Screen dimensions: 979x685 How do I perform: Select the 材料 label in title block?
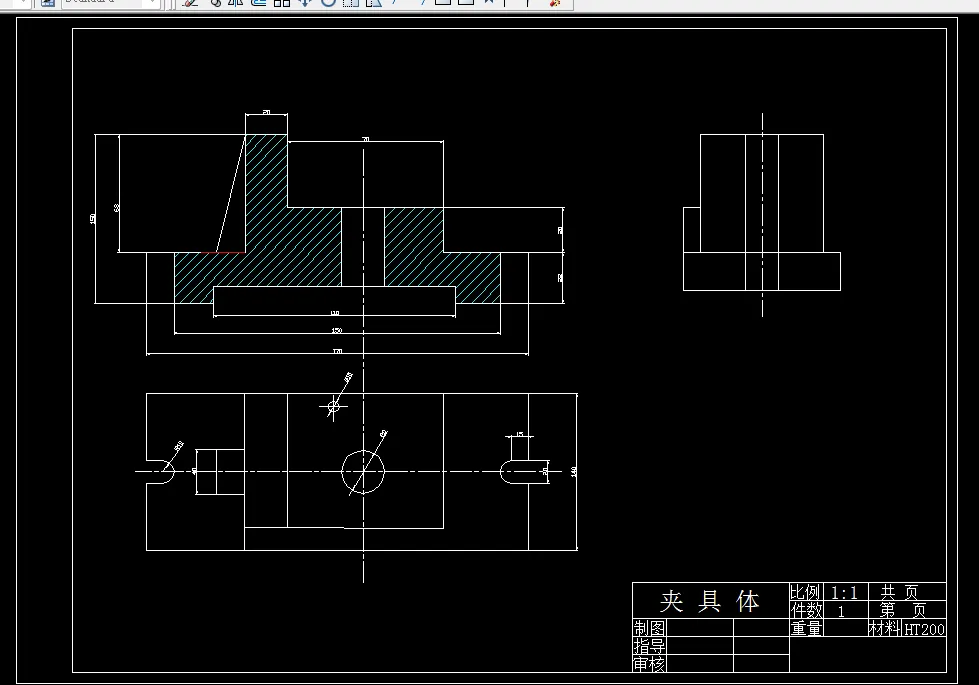[x=885, y=628]
